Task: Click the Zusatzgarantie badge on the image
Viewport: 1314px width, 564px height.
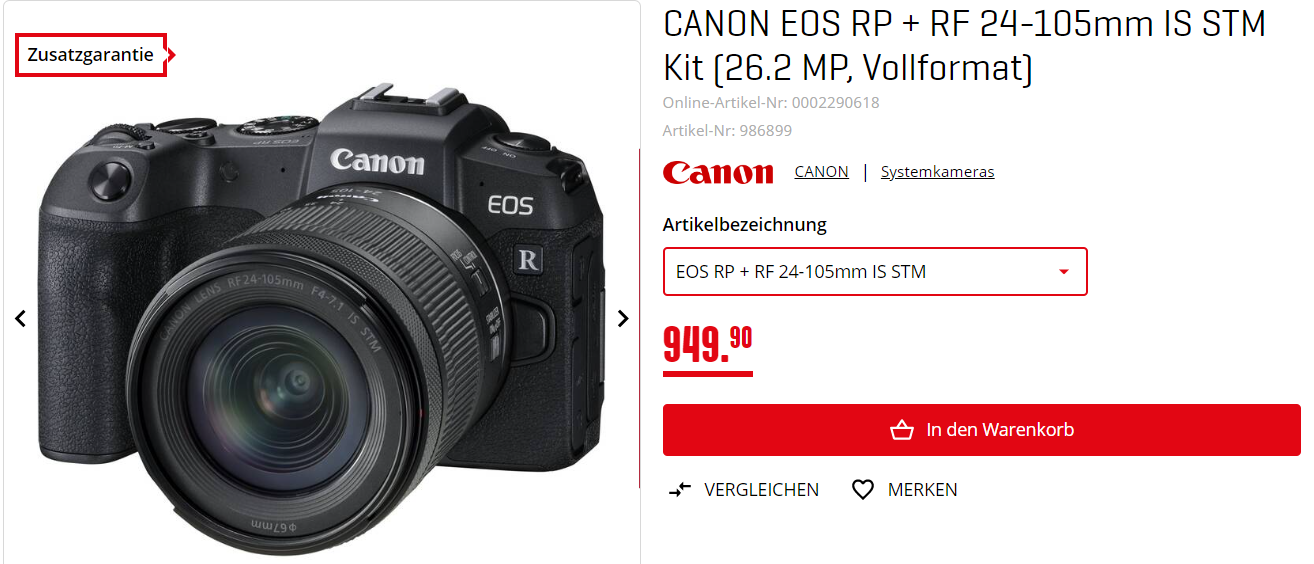Action: pos(91,55)
